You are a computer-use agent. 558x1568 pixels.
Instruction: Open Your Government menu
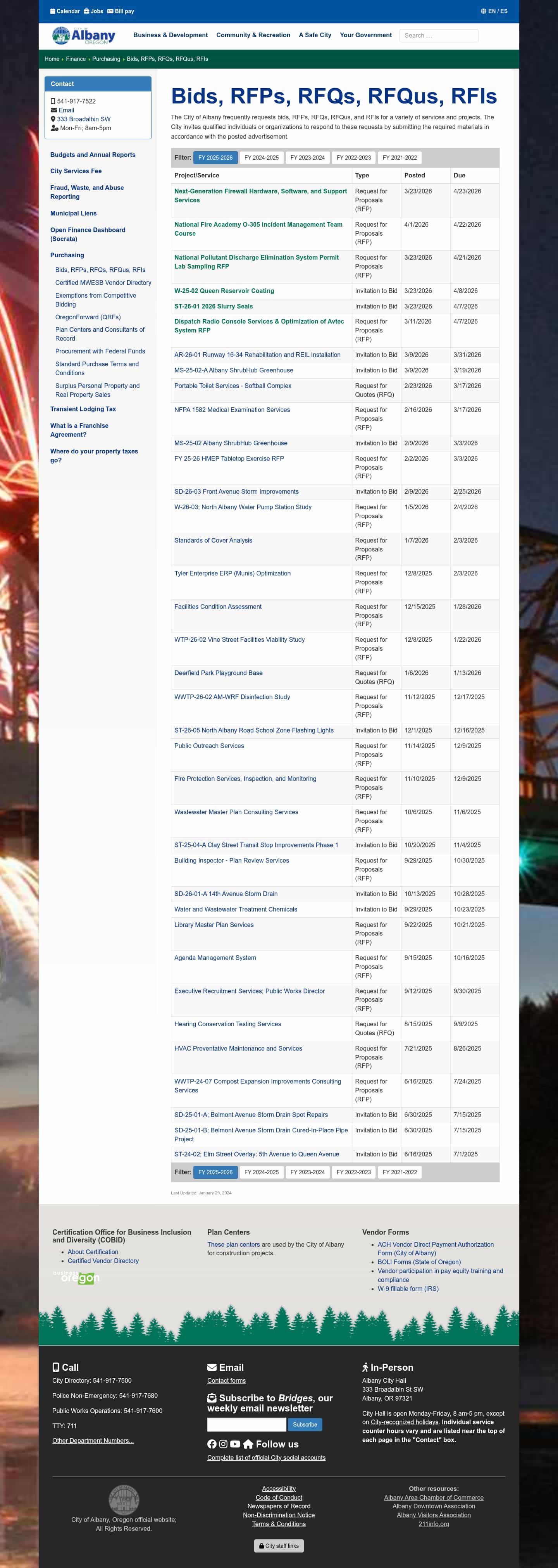point(366,35)
